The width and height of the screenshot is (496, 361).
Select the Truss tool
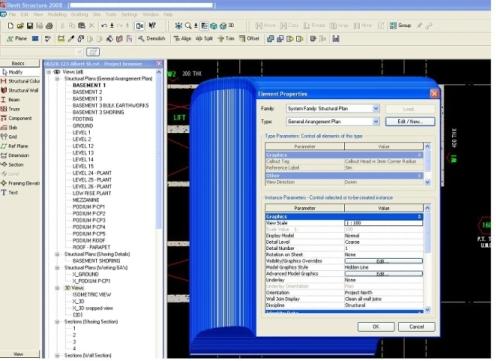[x=11, y=109]
